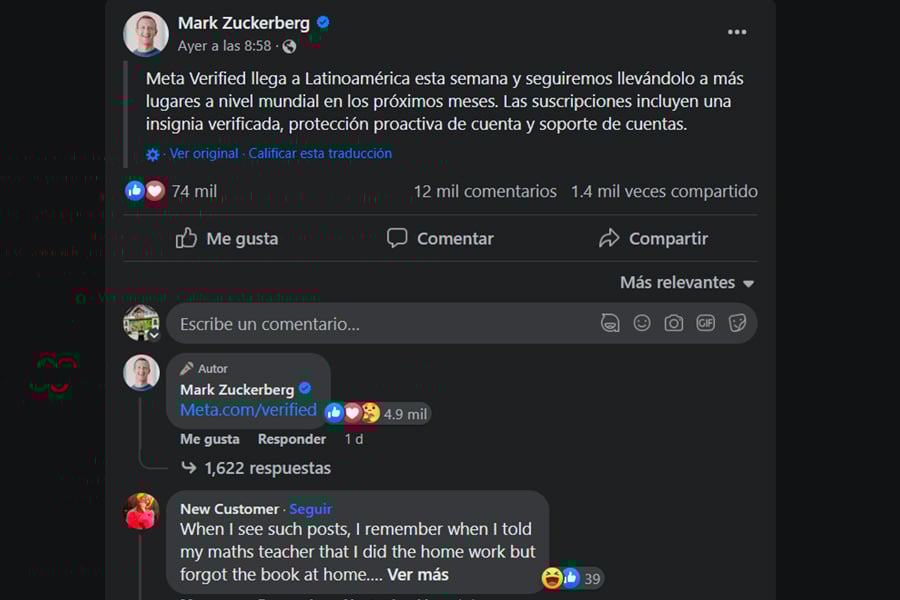Open the Meta.com/verified link
900x600 pixels.
coord(248,410)
